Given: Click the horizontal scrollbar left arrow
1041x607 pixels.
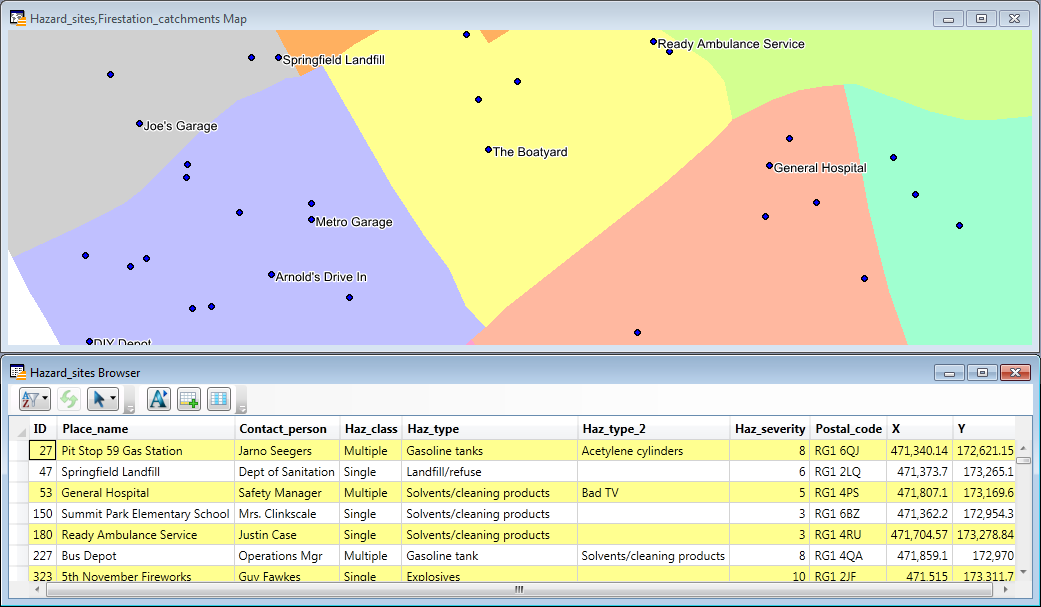Looking at the screenshot, I should pos(37,589).
